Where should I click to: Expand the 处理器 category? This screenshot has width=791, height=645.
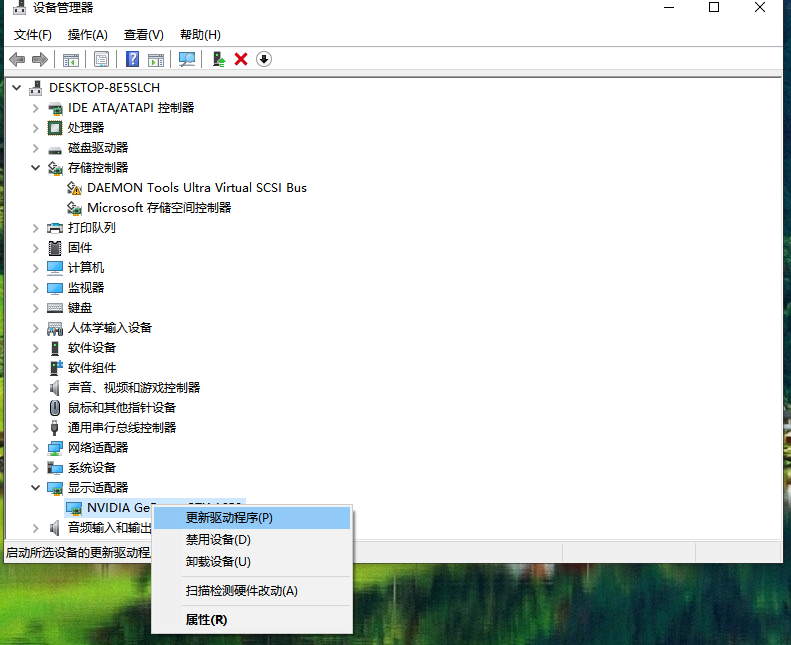coord(35,128)
